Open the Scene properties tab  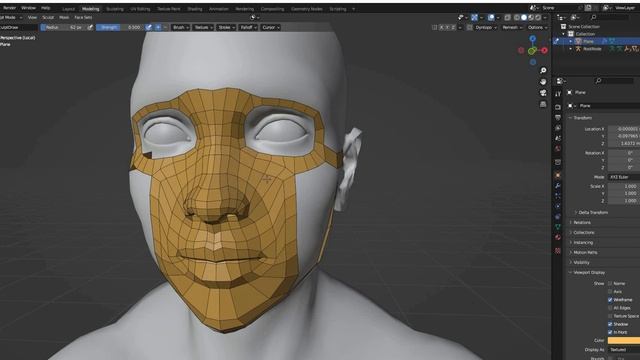coord(558,138)
